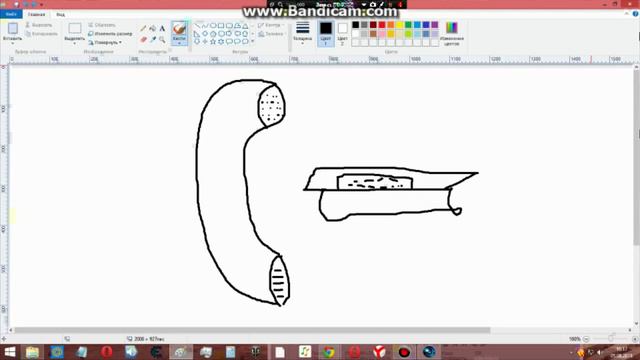Click the zoom out minus button
Viewport: 640px width, 360px height.
tap(587, 339)
